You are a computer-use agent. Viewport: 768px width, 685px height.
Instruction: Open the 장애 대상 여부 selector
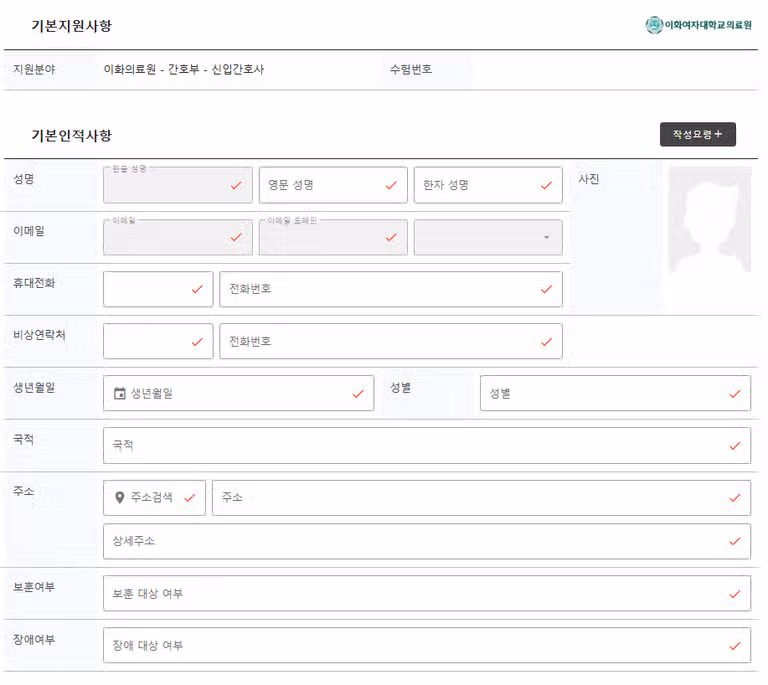coord(427,645)
